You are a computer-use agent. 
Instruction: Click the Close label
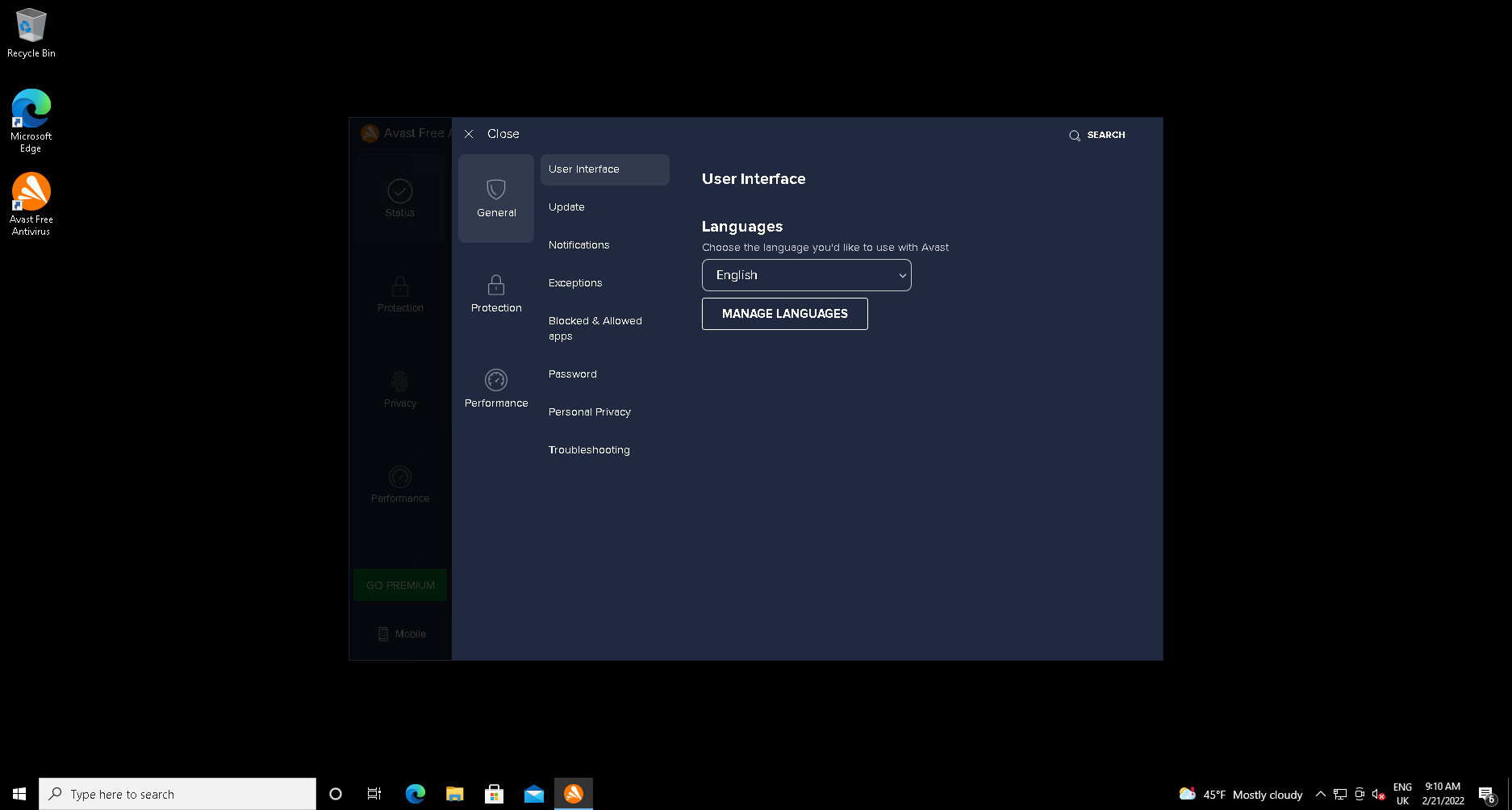click(x=503, y=134)
